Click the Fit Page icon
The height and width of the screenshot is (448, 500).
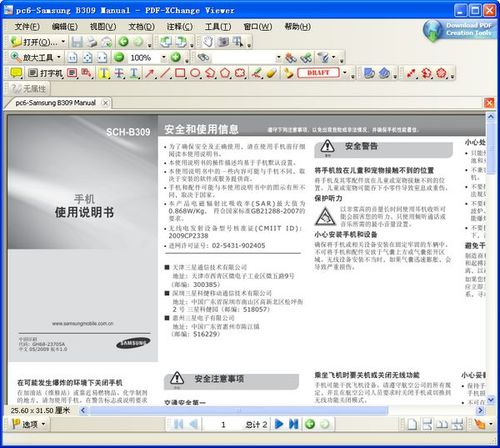(x=87, y=58)
